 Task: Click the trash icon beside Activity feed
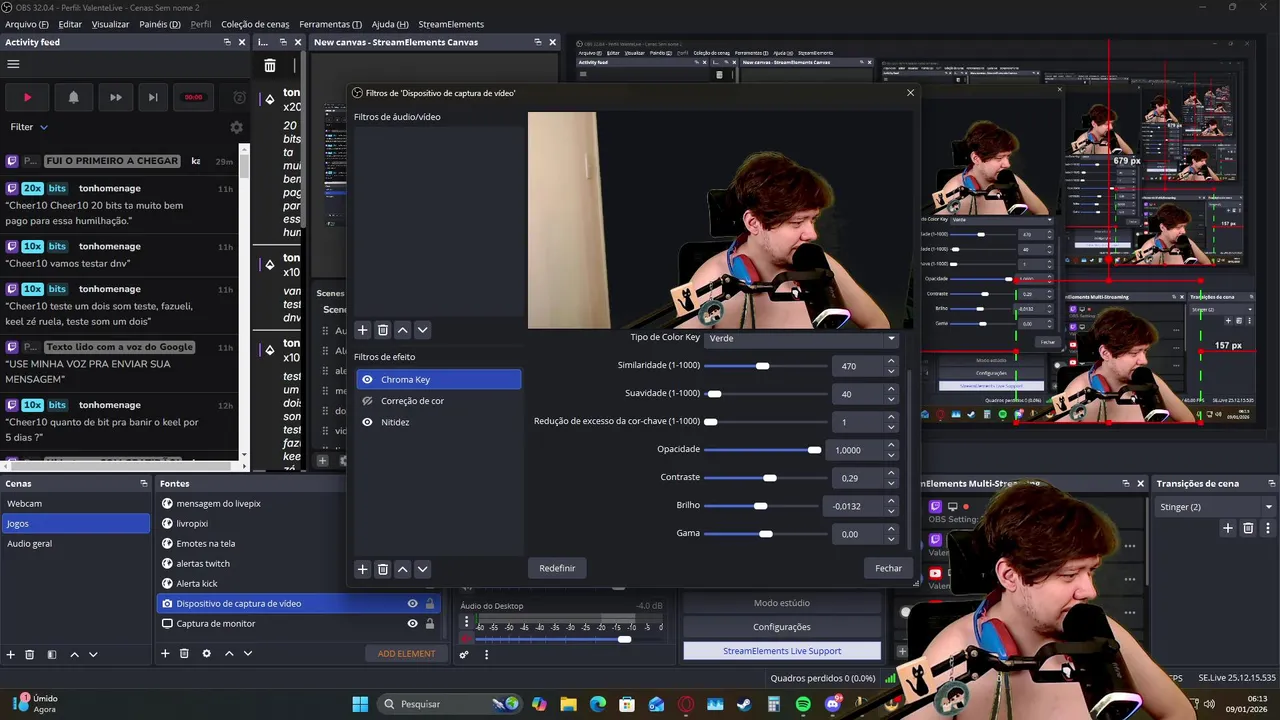point(270,65)
